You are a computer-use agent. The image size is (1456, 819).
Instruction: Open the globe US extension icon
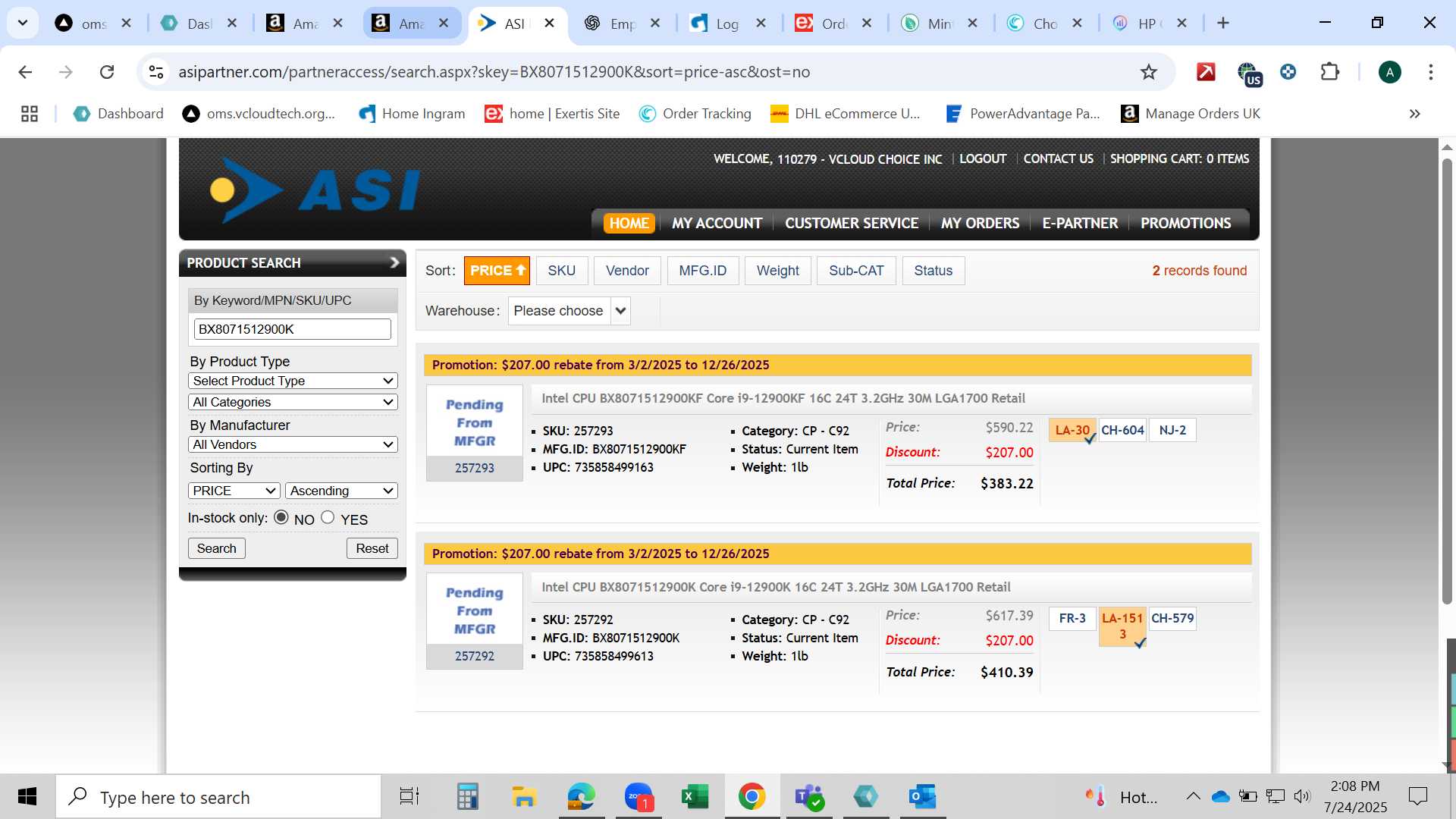click(x=1249, y=74)
